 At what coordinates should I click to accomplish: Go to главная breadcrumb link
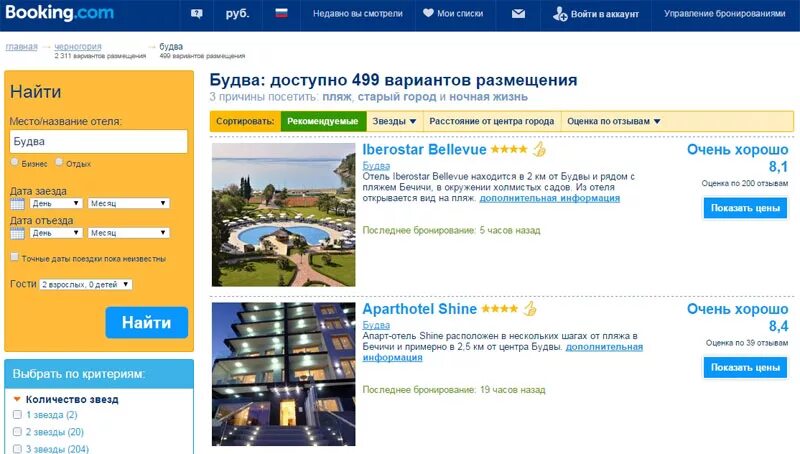21,46
